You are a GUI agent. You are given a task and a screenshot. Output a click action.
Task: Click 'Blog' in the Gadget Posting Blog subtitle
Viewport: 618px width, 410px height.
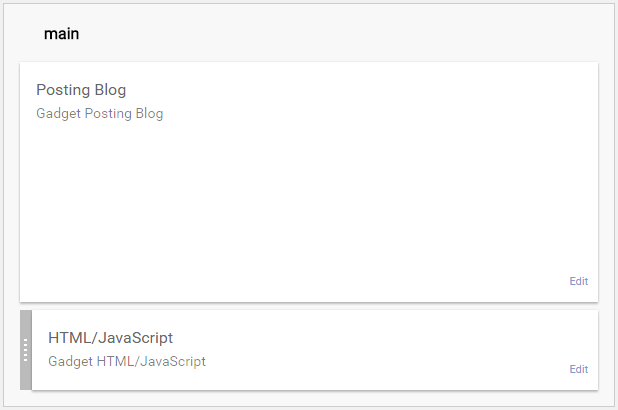(149, 114)
